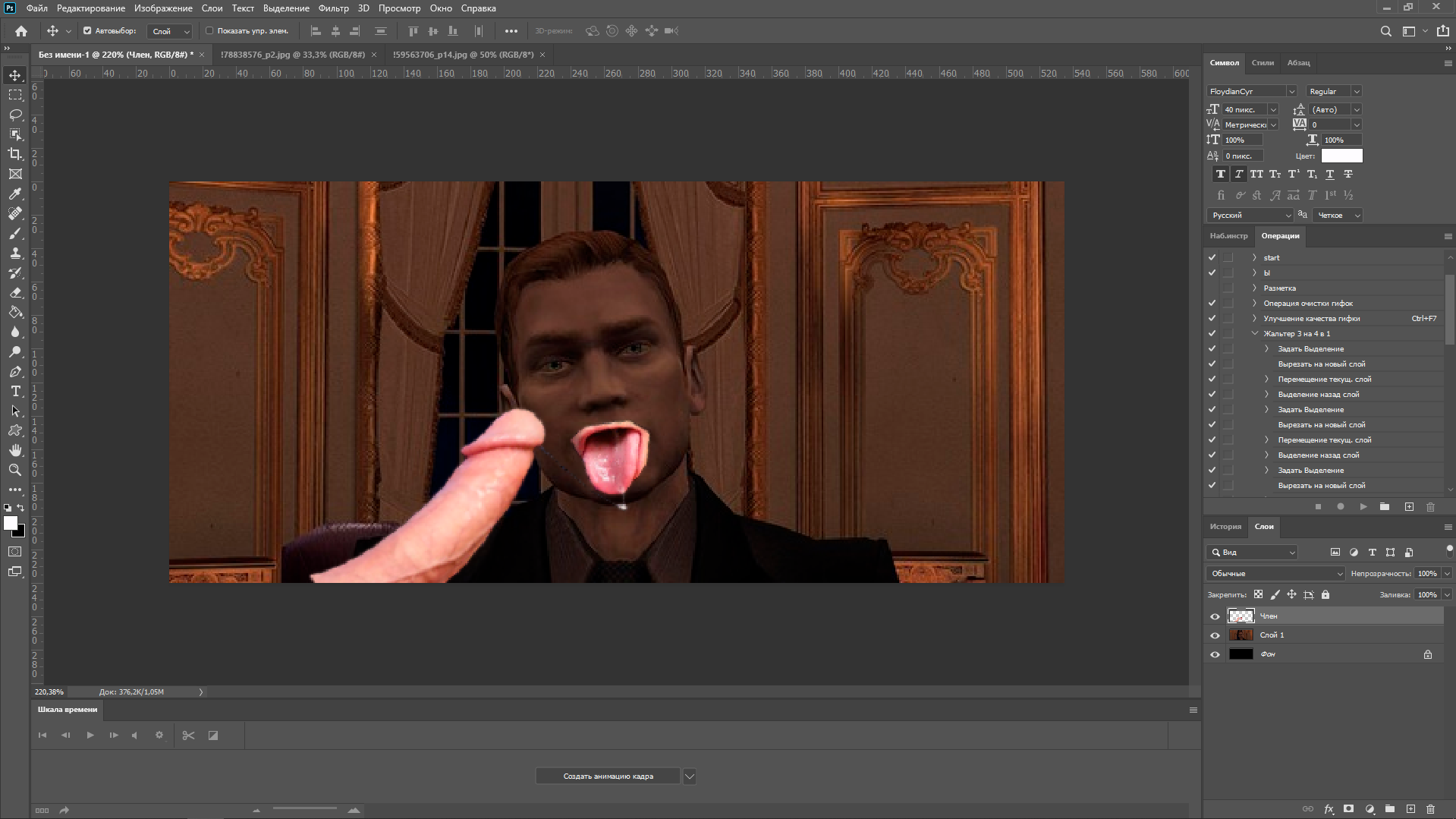1456x819 pixels.
Task: Open the Обычные blend mode dropdown
Action: click(x=1275, y=574)
